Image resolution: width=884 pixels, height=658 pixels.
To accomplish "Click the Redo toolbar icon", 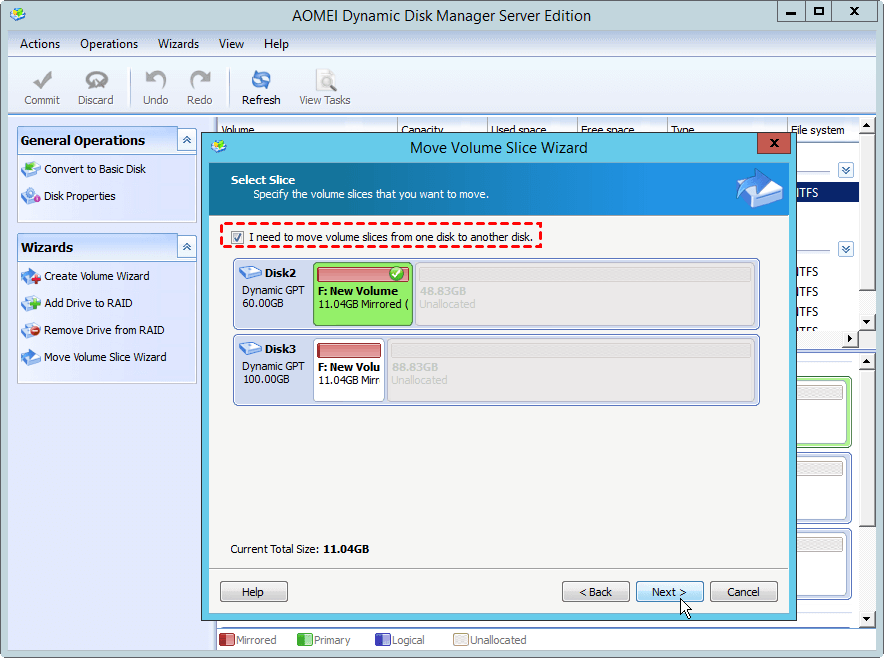I will (200, 81).
